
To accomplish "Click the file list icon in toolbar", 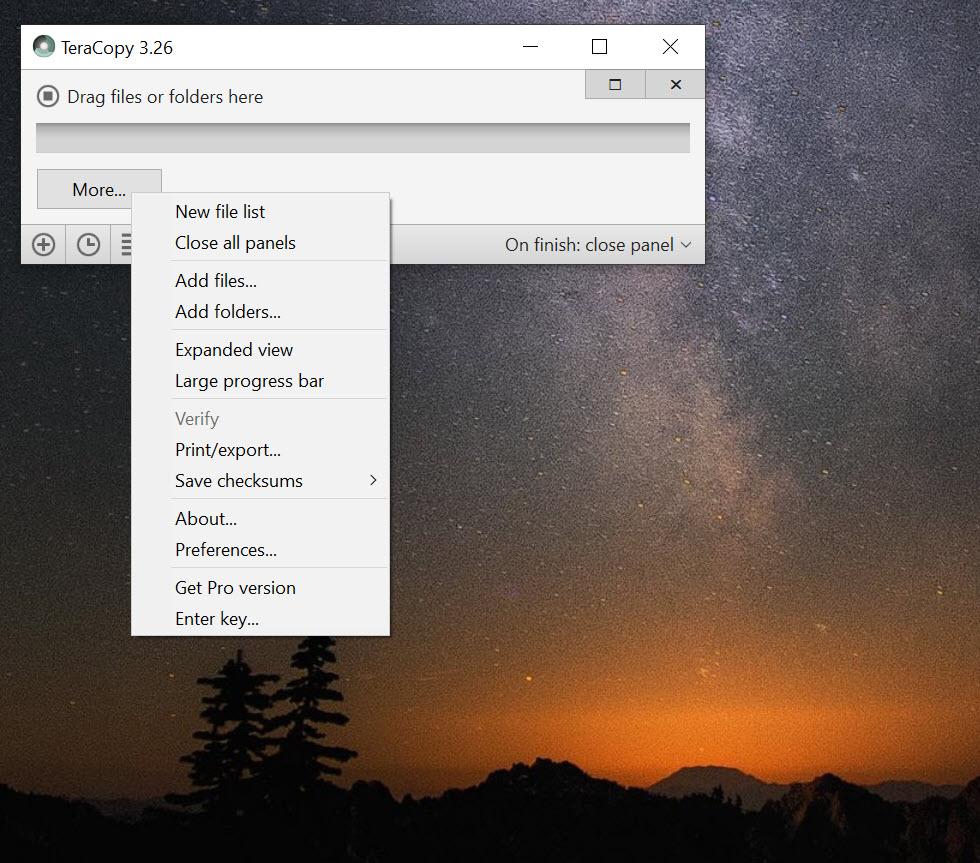I will coord(125,244).
